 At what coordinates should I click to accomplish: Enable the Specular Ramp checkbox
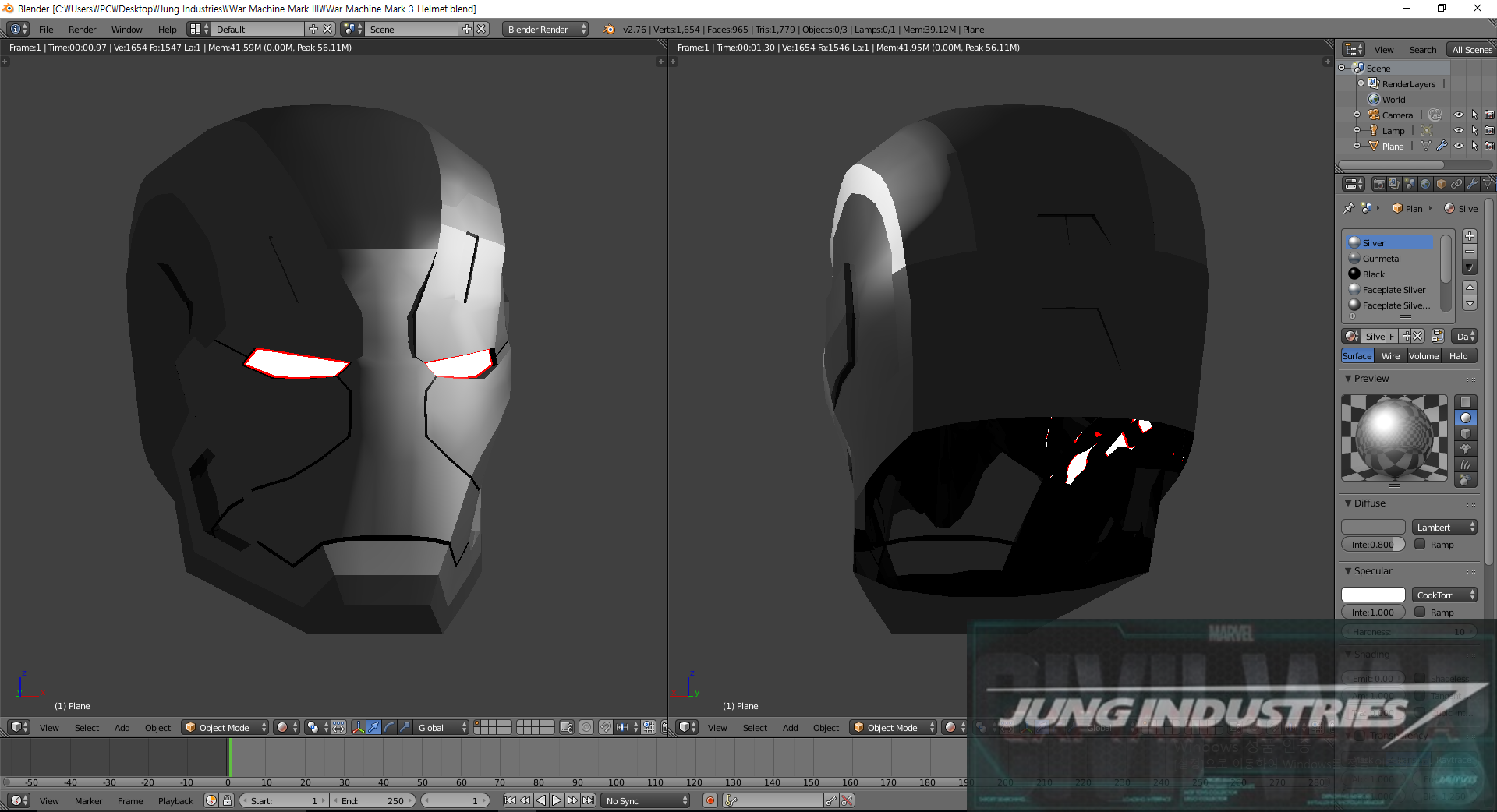[1420, 612]
